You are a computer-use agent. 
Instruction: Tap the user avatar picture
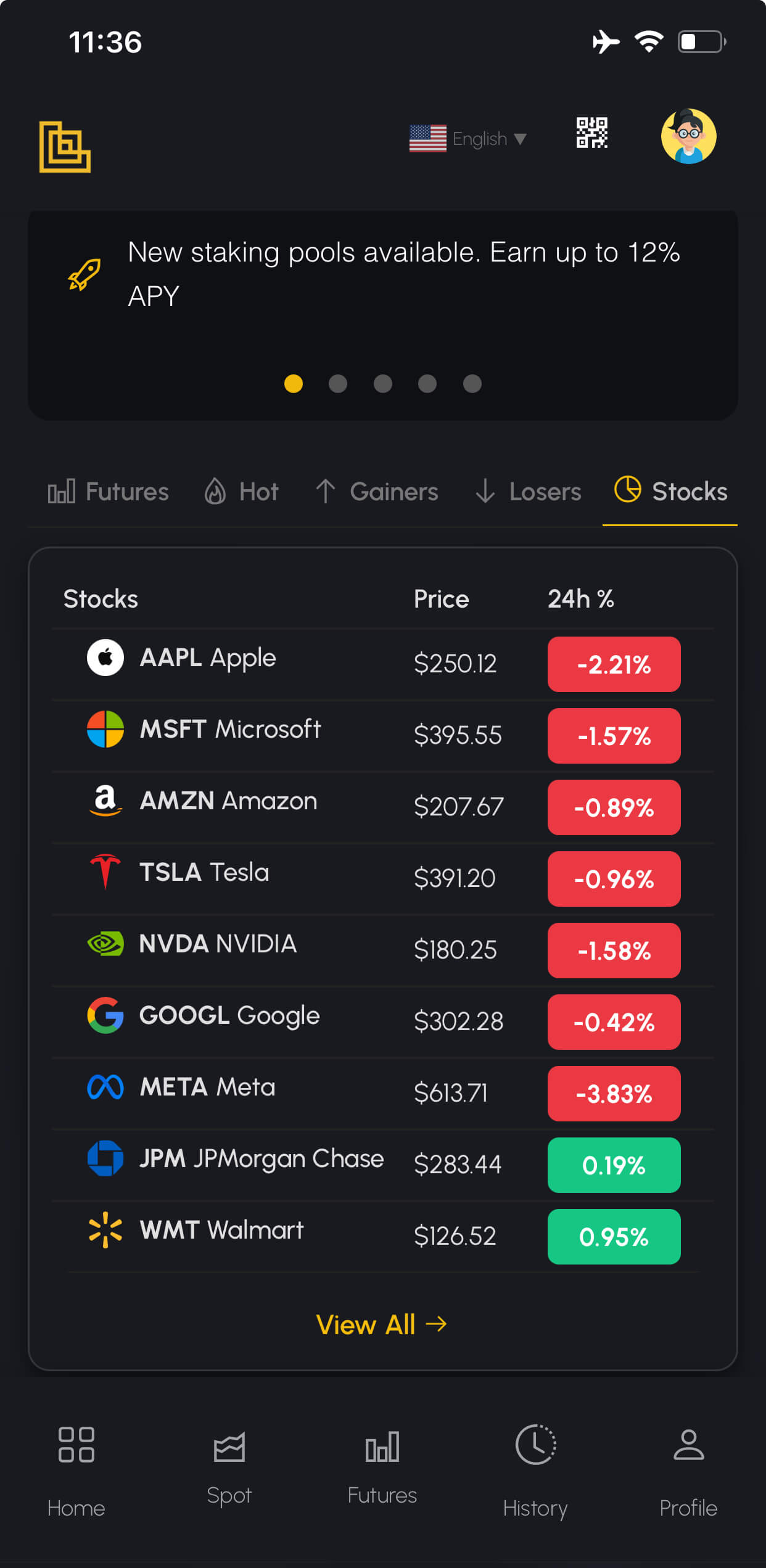688,136
